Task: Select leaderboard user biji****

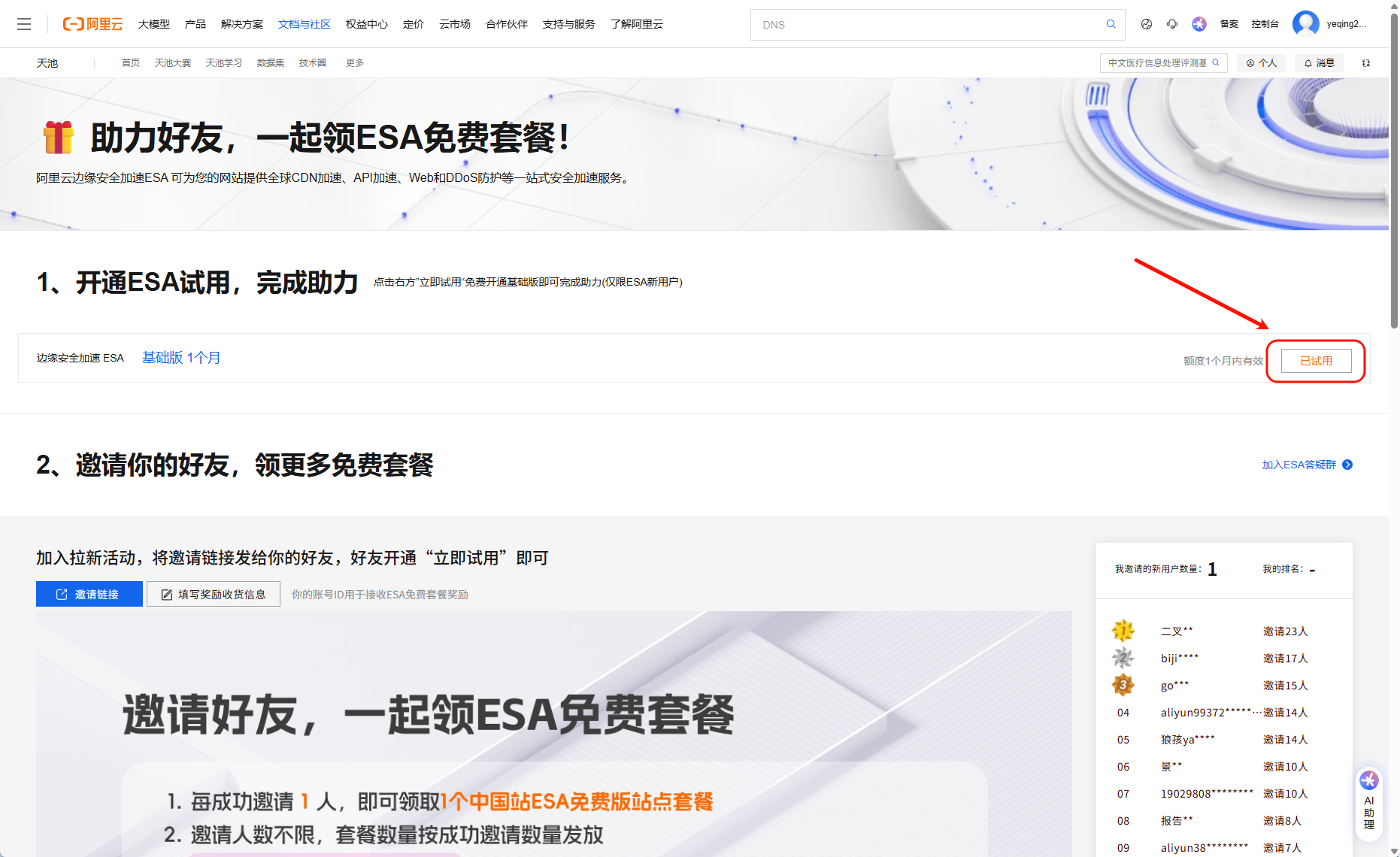Action: (x=1180, y=659)
